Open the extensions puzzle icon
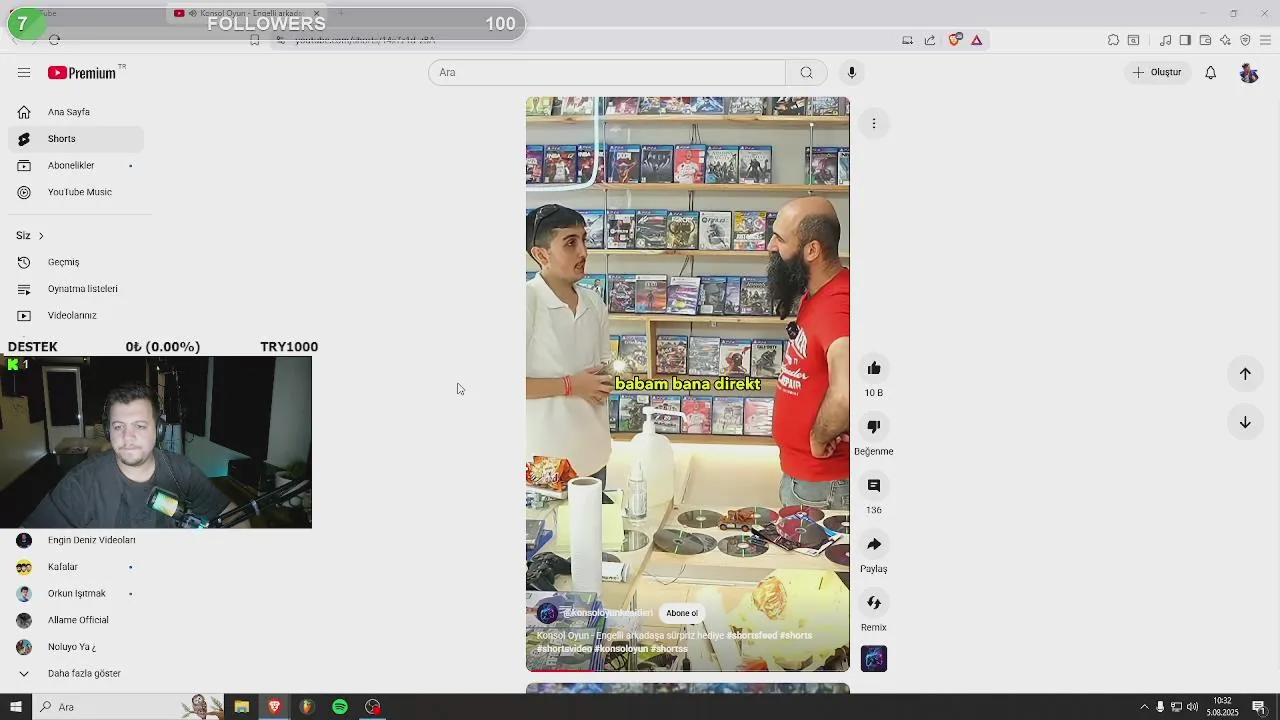Screen dimensions: 1280x720 pyautogui.click(x=1113, y=40)
